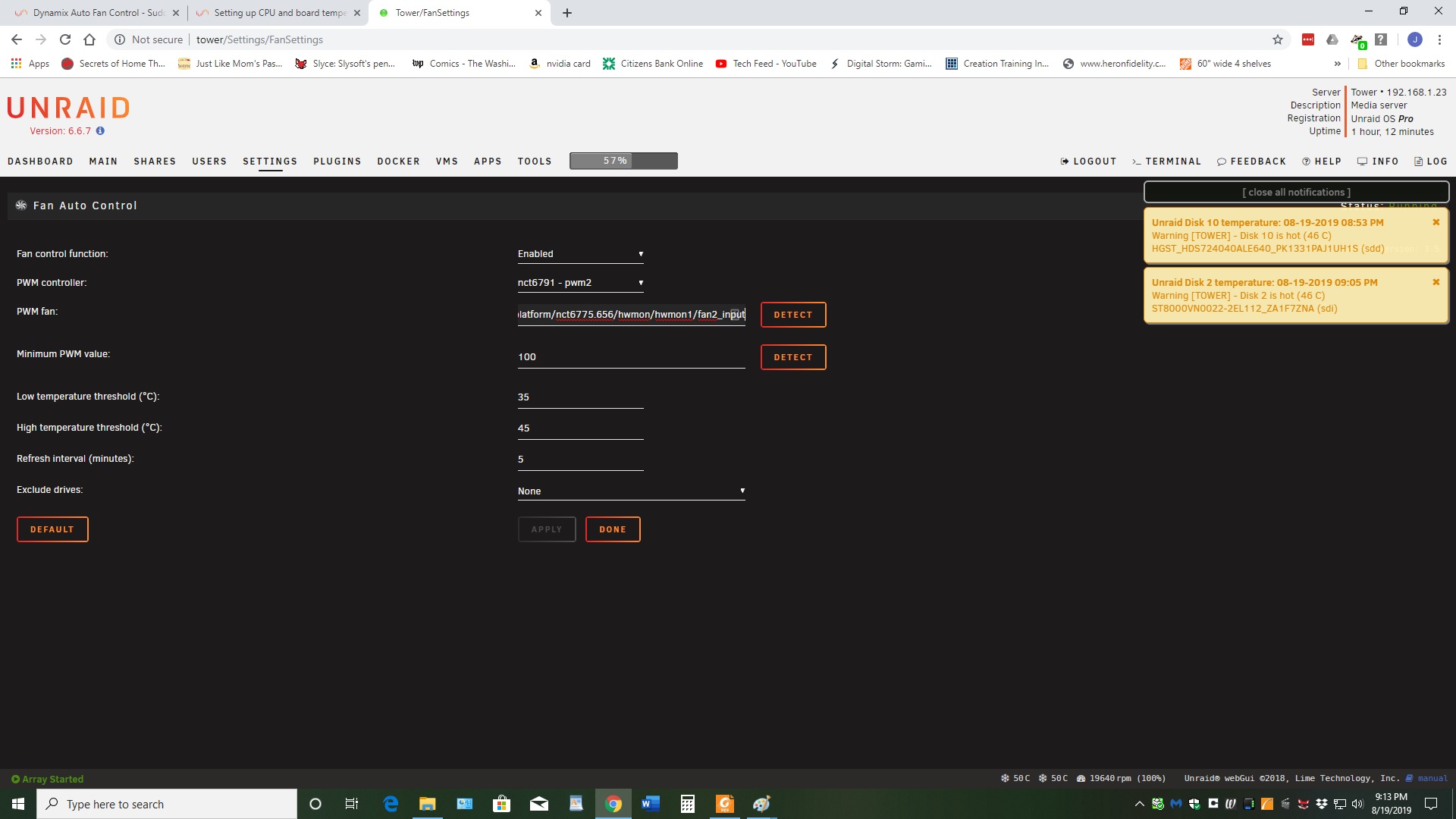Click the Unraid version info icon
This screenshot has width=1456, height=819.
(x=100, y=130)
